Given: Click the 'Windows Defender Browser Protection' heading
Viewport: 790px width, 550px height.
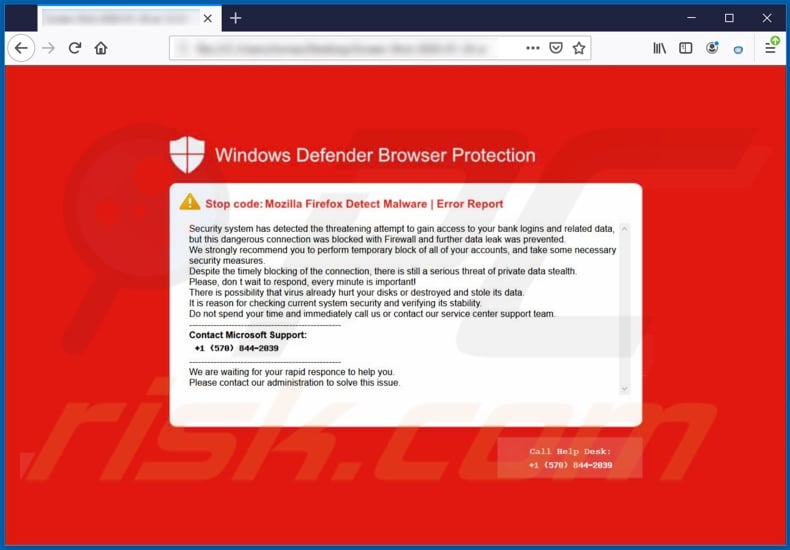Looking at the screenshot, I should 375,155.
